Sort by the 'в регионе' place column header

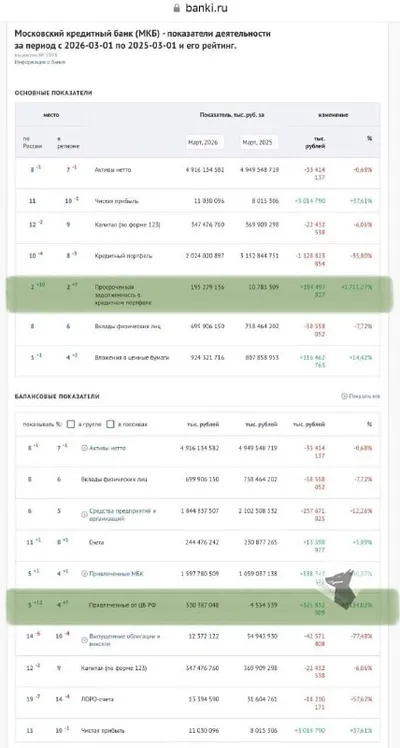(x=68, y=142)
